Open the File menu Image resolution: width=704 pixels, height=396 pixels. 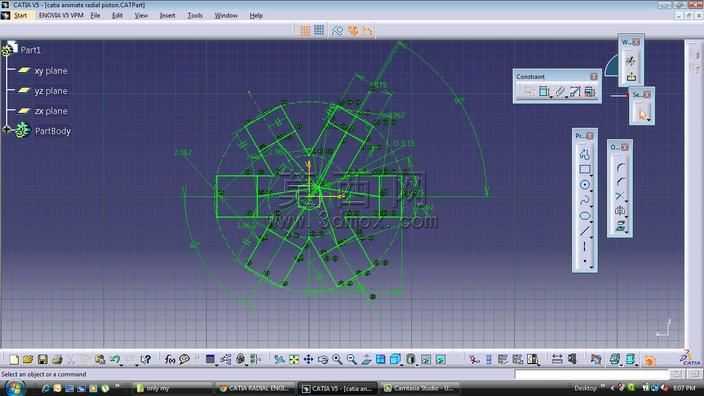point(95,15)
